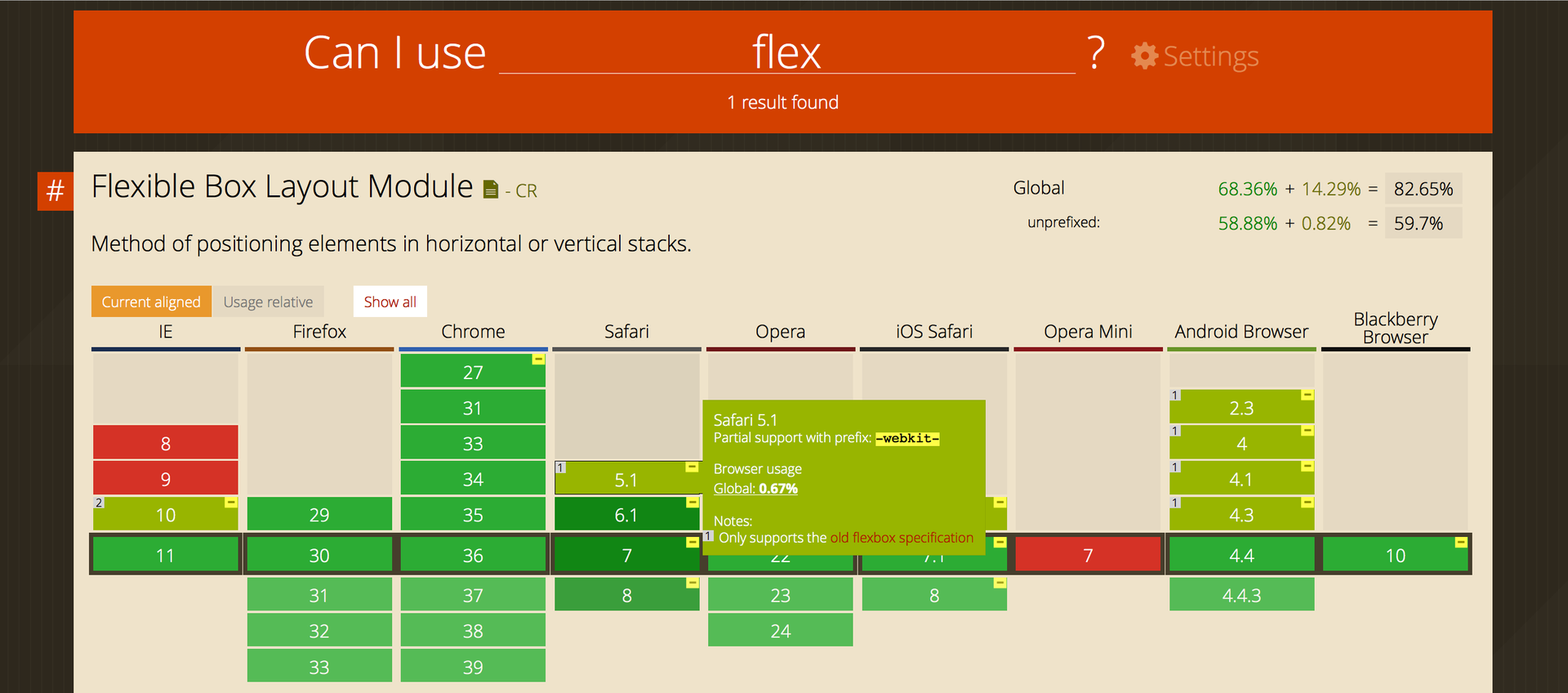
Task: Click the question mark in the header
Action: click(x=1096, y=53)
